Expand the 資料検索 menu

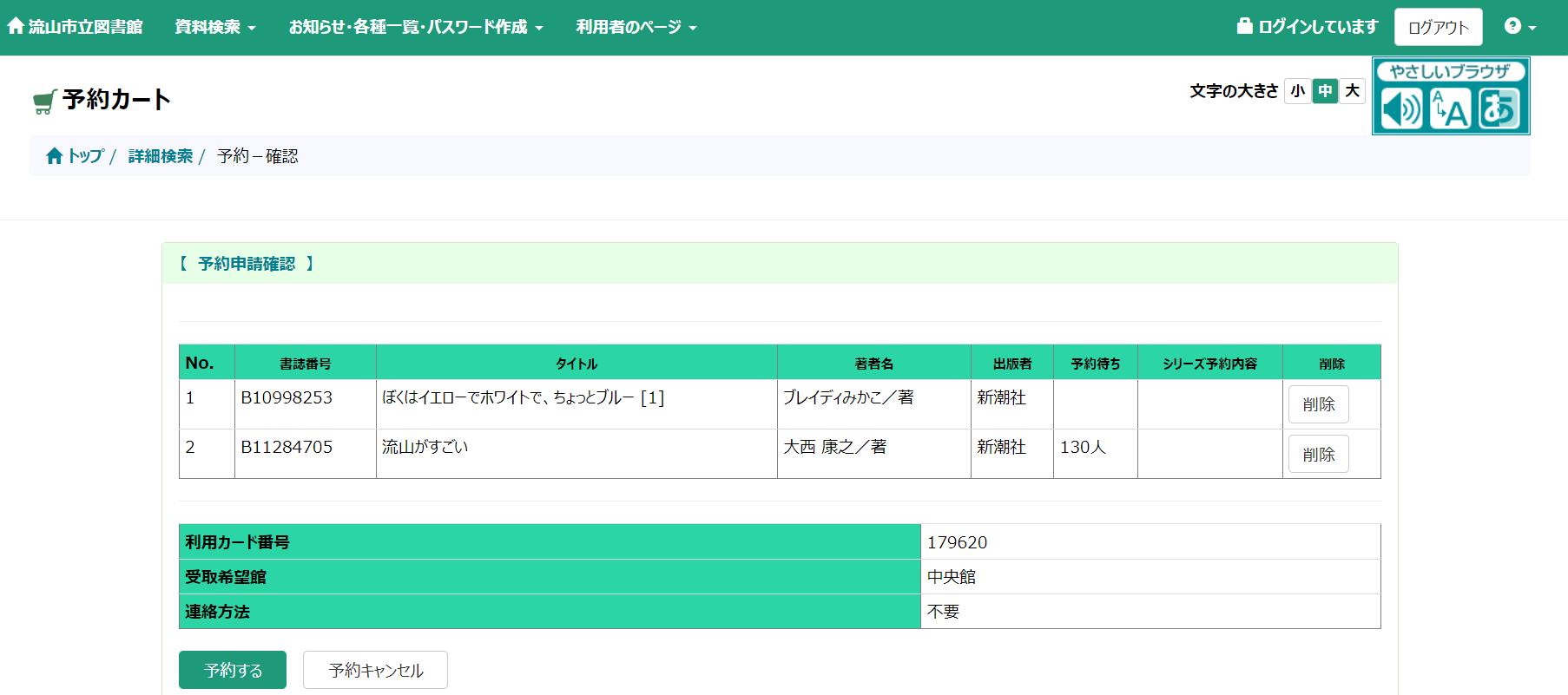coord(215,27)
